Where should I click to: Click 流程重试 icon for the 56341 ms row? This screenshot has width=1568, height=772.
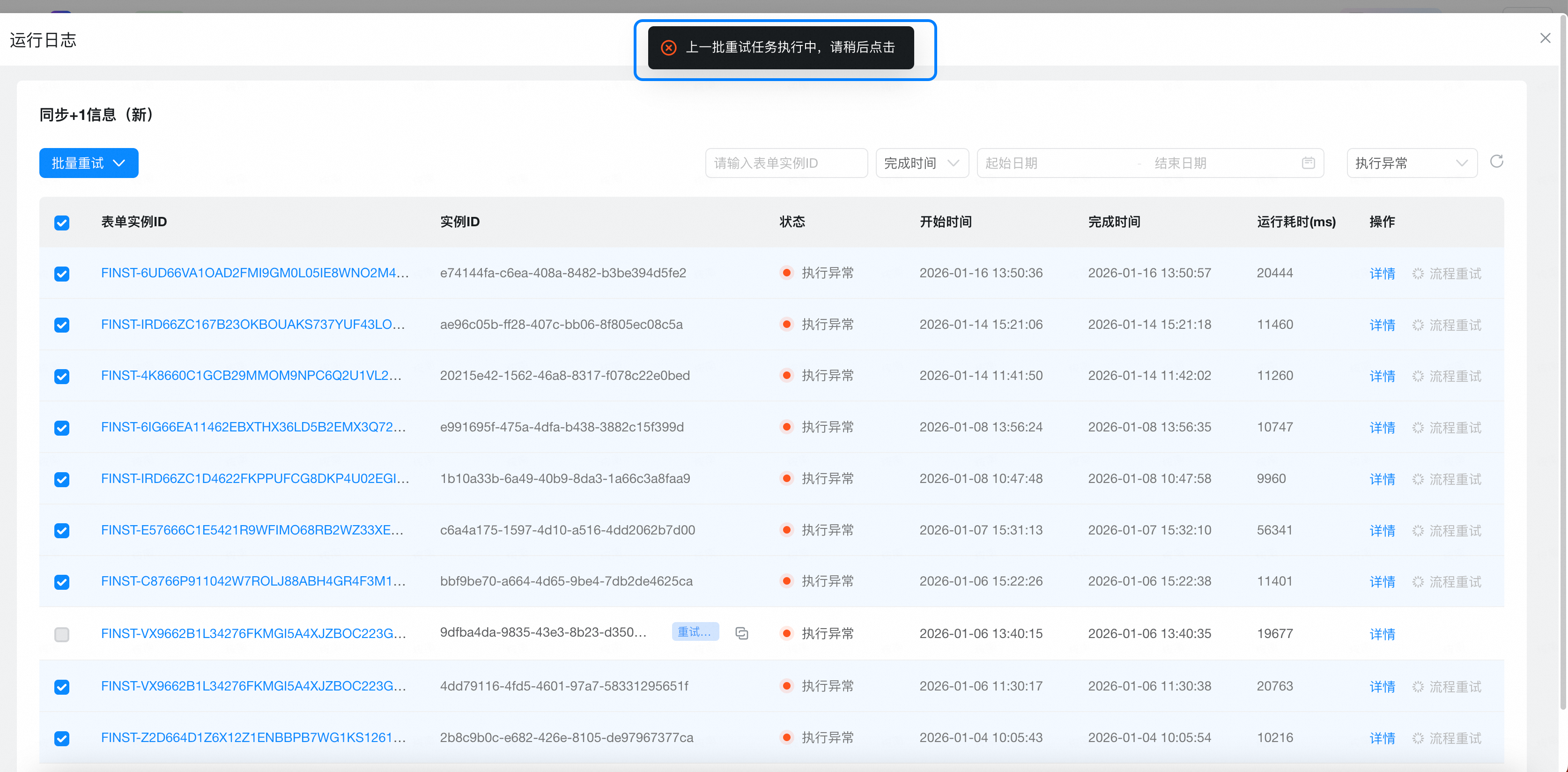(1418, 530)
